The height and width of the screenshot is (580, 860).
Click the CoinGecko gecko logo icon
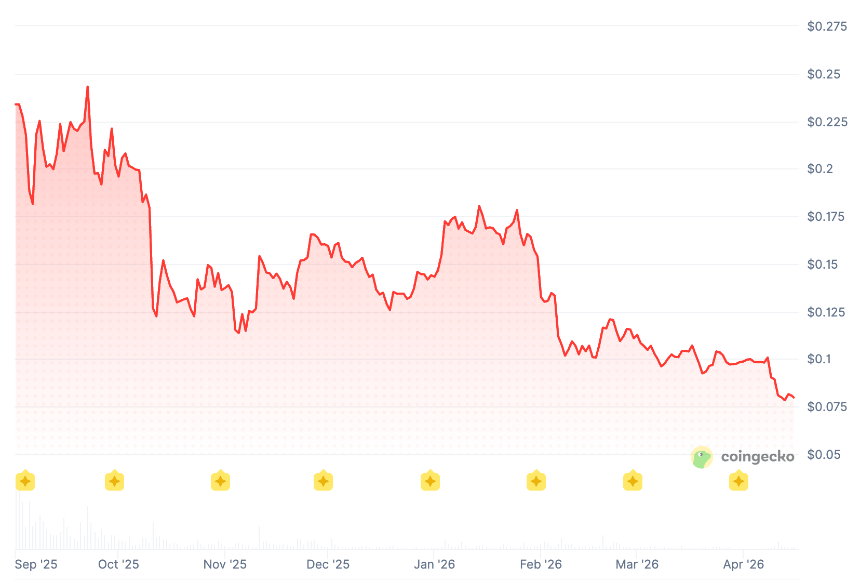(703, 457)
